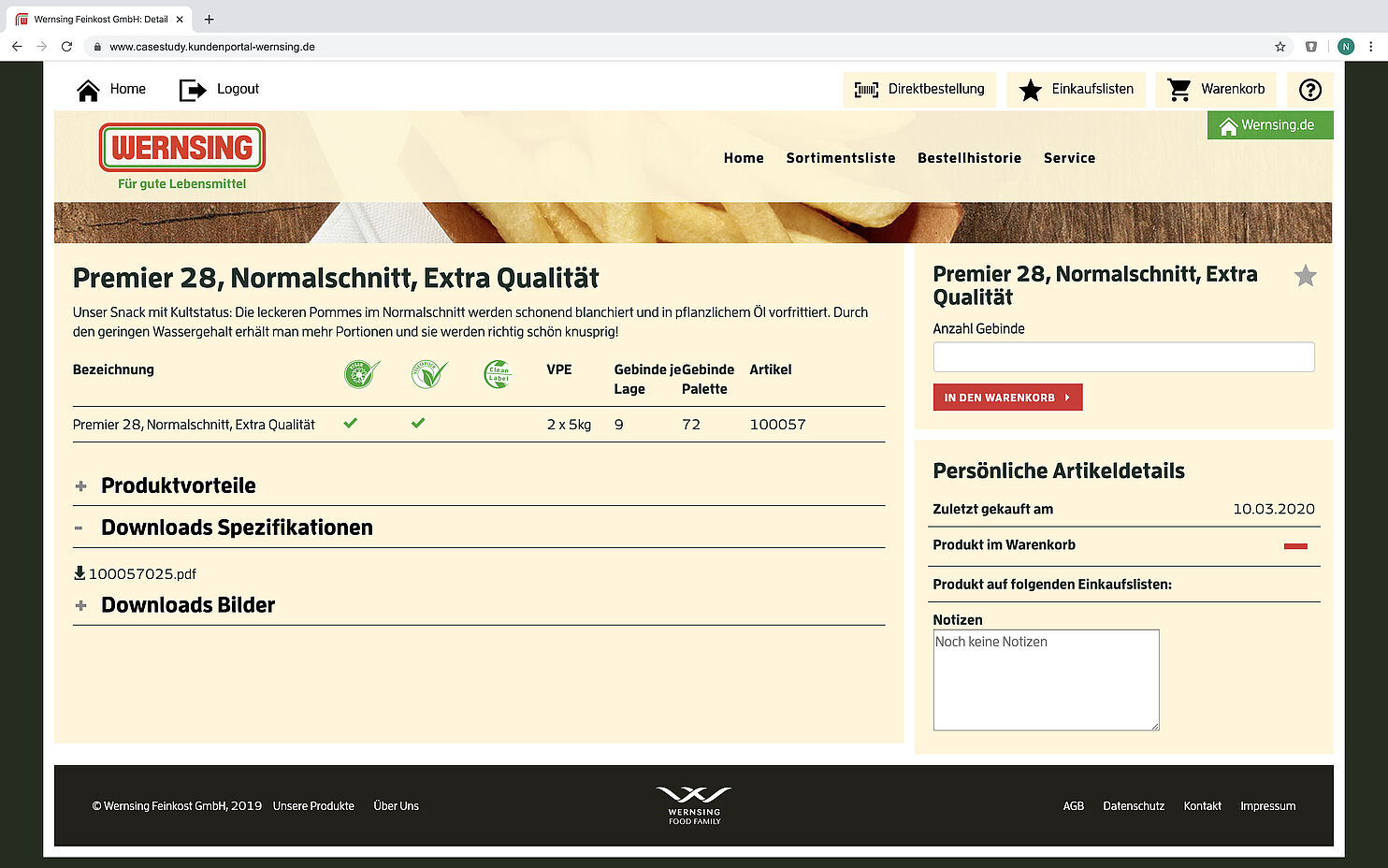Click the Bezeichnung column header
The width and height of the screenshot is (1388, 868).
pos(113,369)
